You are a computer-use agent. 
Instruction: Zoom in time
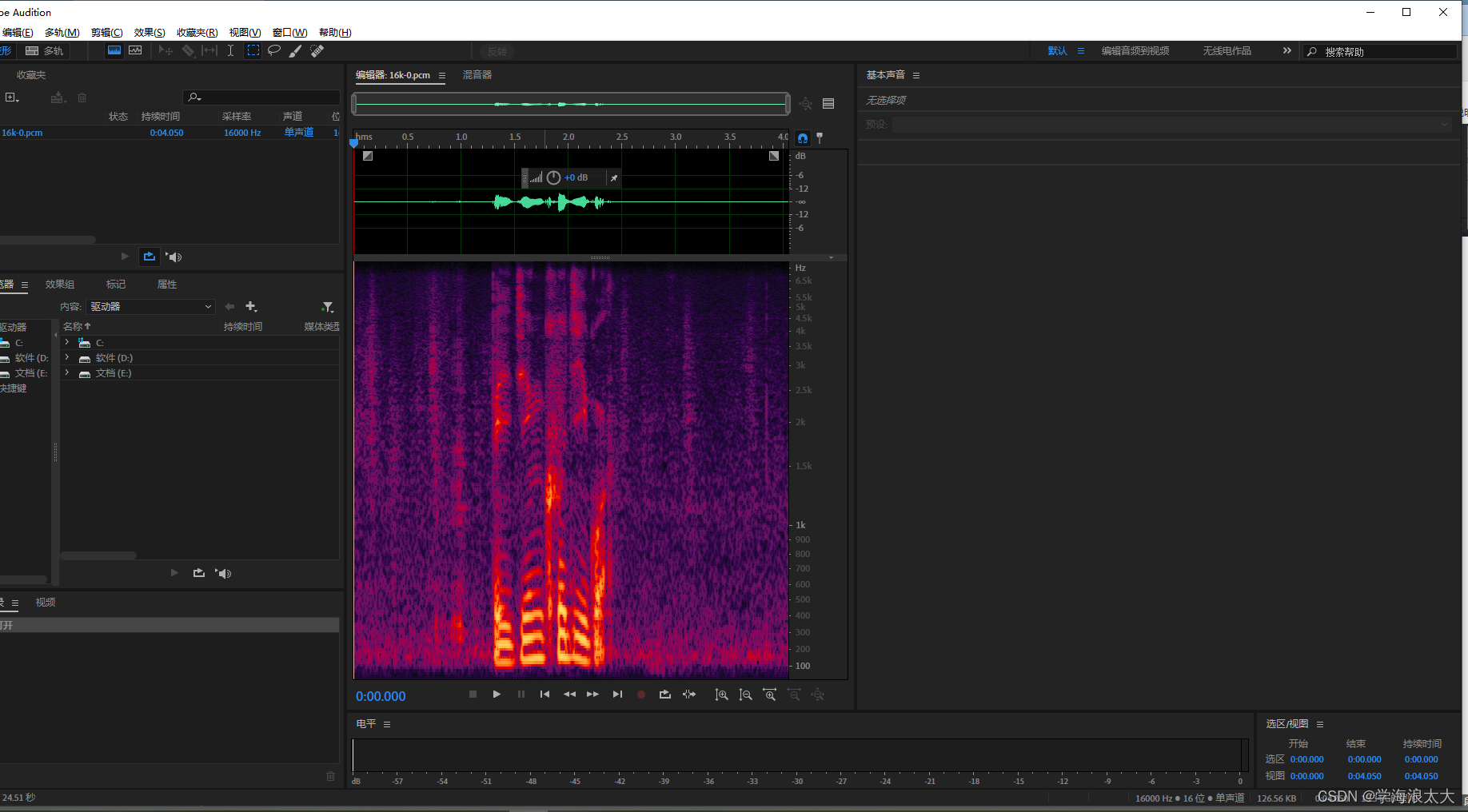tap(769, 695)
